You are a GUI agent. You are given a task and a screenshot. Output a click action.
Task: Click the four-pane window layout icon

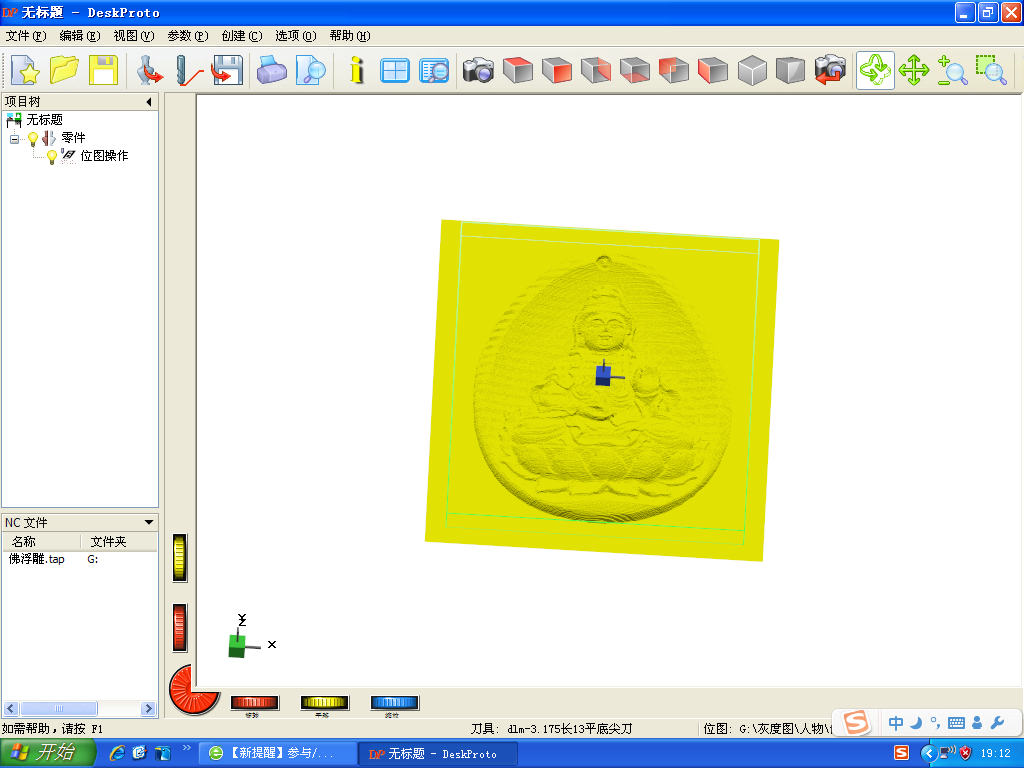coord(395,70)
